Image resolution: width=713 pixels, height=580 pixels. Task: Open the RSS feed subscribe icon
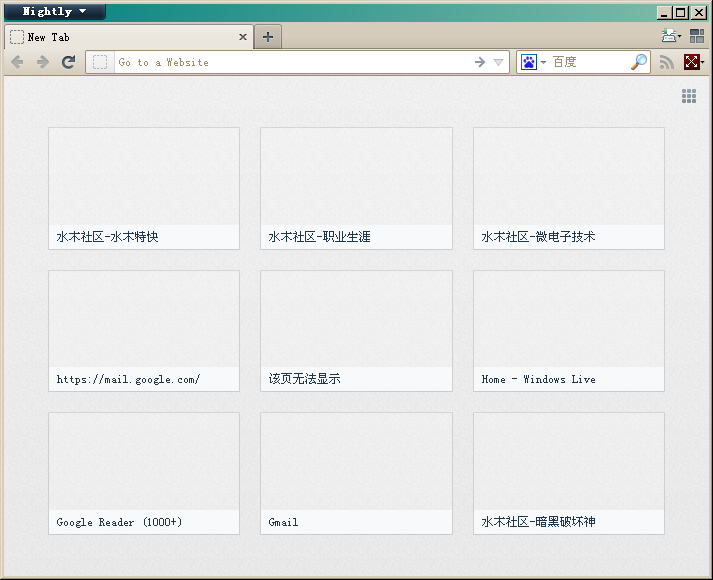[666, 62]
